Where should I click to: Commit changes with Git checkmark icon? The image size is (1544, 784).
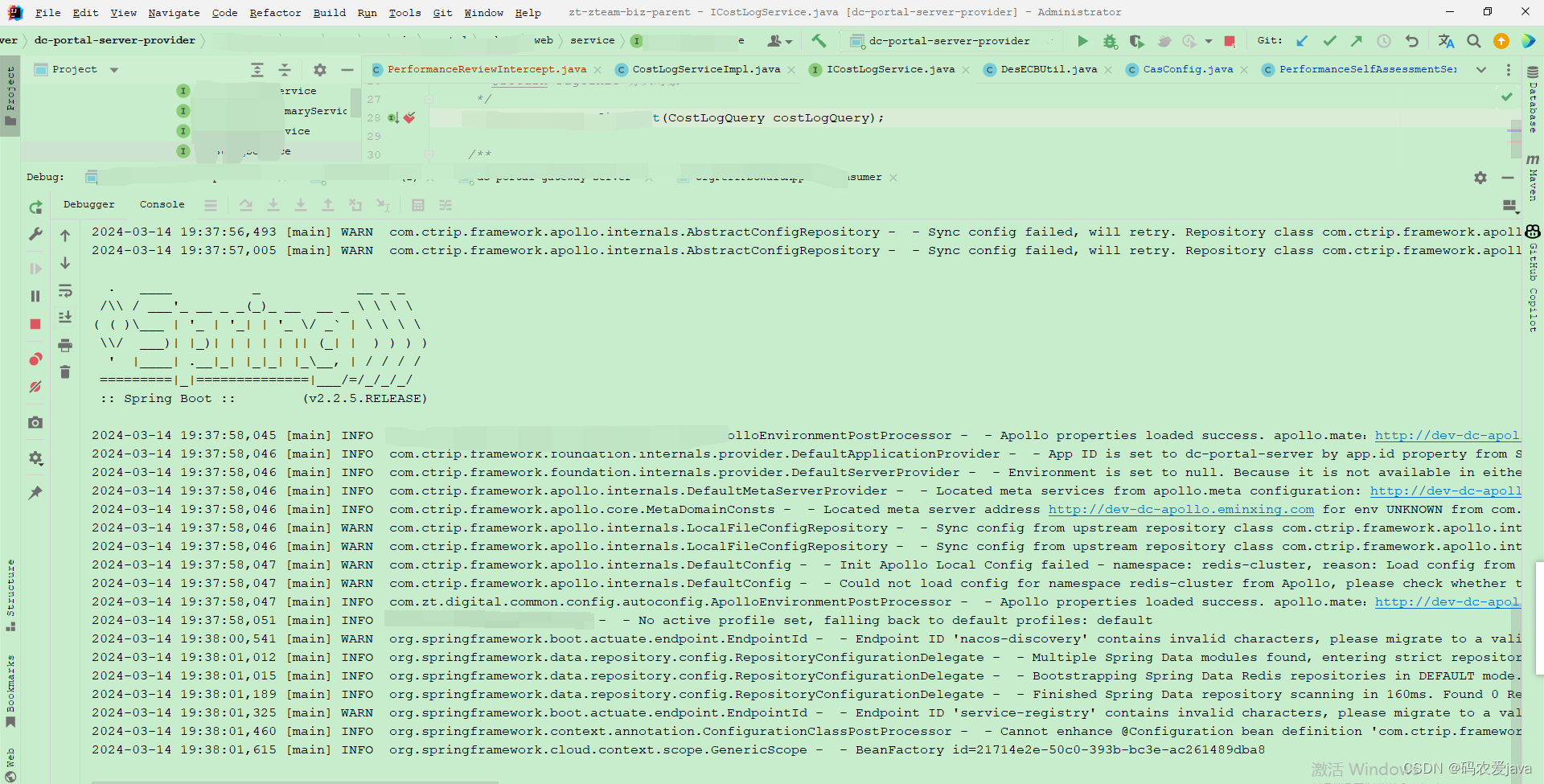[x=1330, y=40]
